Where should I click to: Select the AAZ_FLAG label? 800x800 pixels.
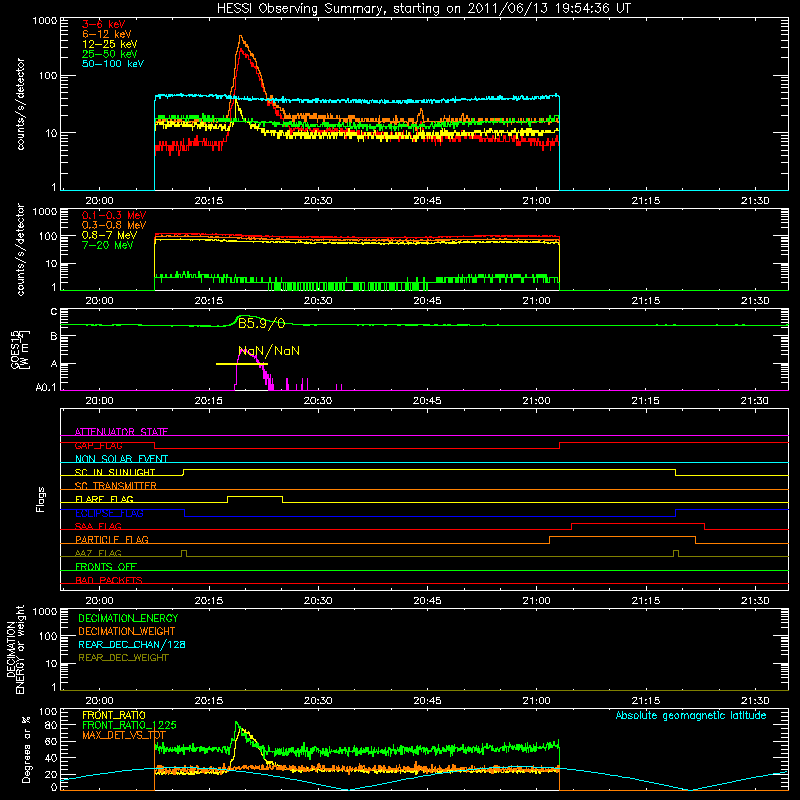click(98, 554)
